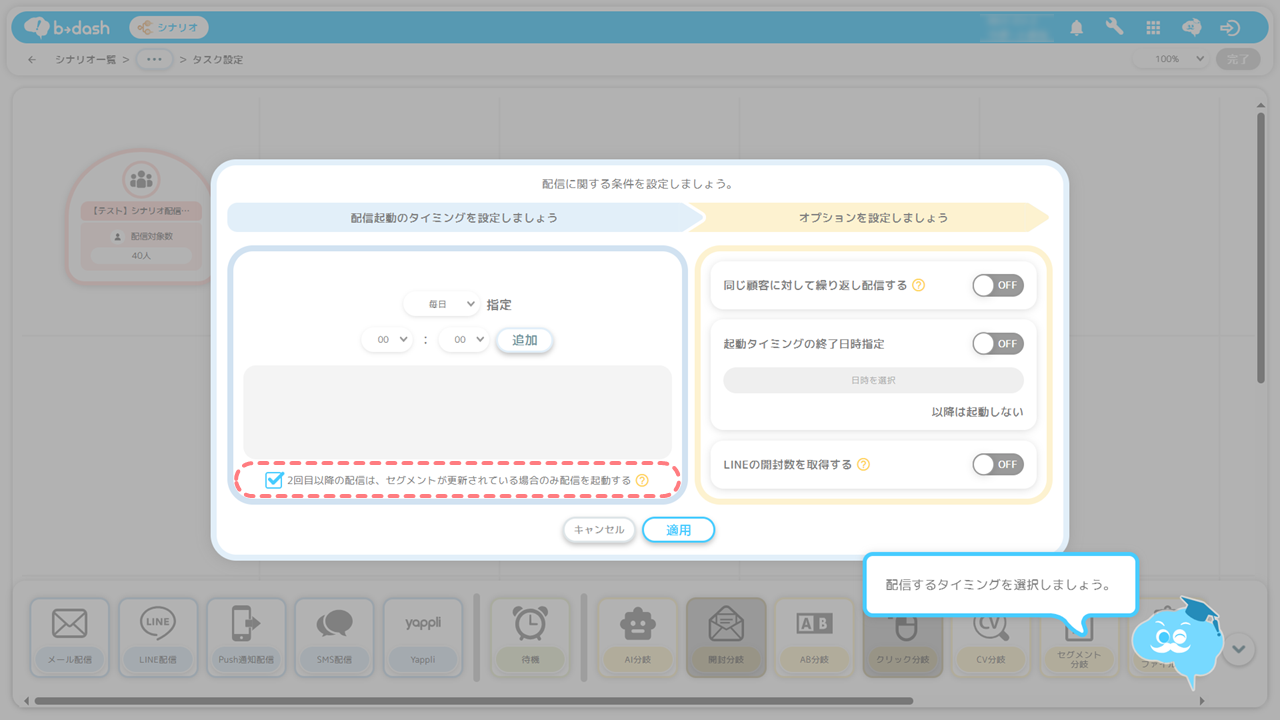Viewport: 1280px width, 720px height.
Task: Open the support chat icon in header
Action: pyautogui.click(x=1191, y=28)
